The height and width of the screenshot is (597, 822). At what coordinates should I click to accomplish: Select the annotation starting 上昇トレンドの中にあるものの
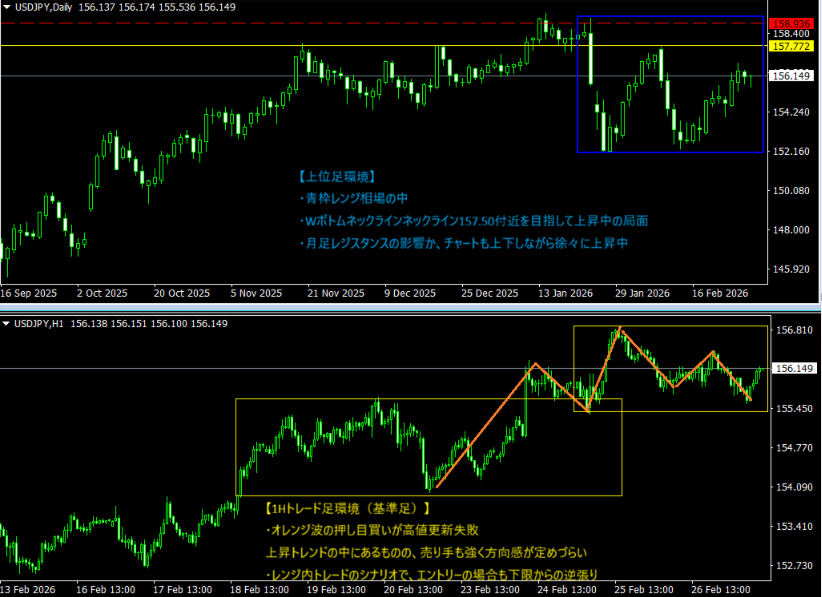(x=426, y=552)
